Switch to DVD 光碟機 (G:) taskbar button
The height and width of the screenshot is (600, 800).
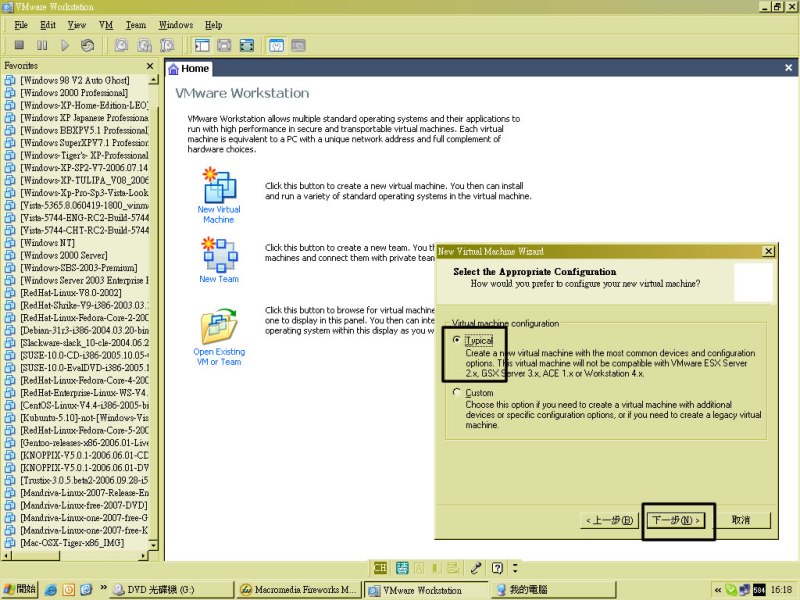(171, 590)
